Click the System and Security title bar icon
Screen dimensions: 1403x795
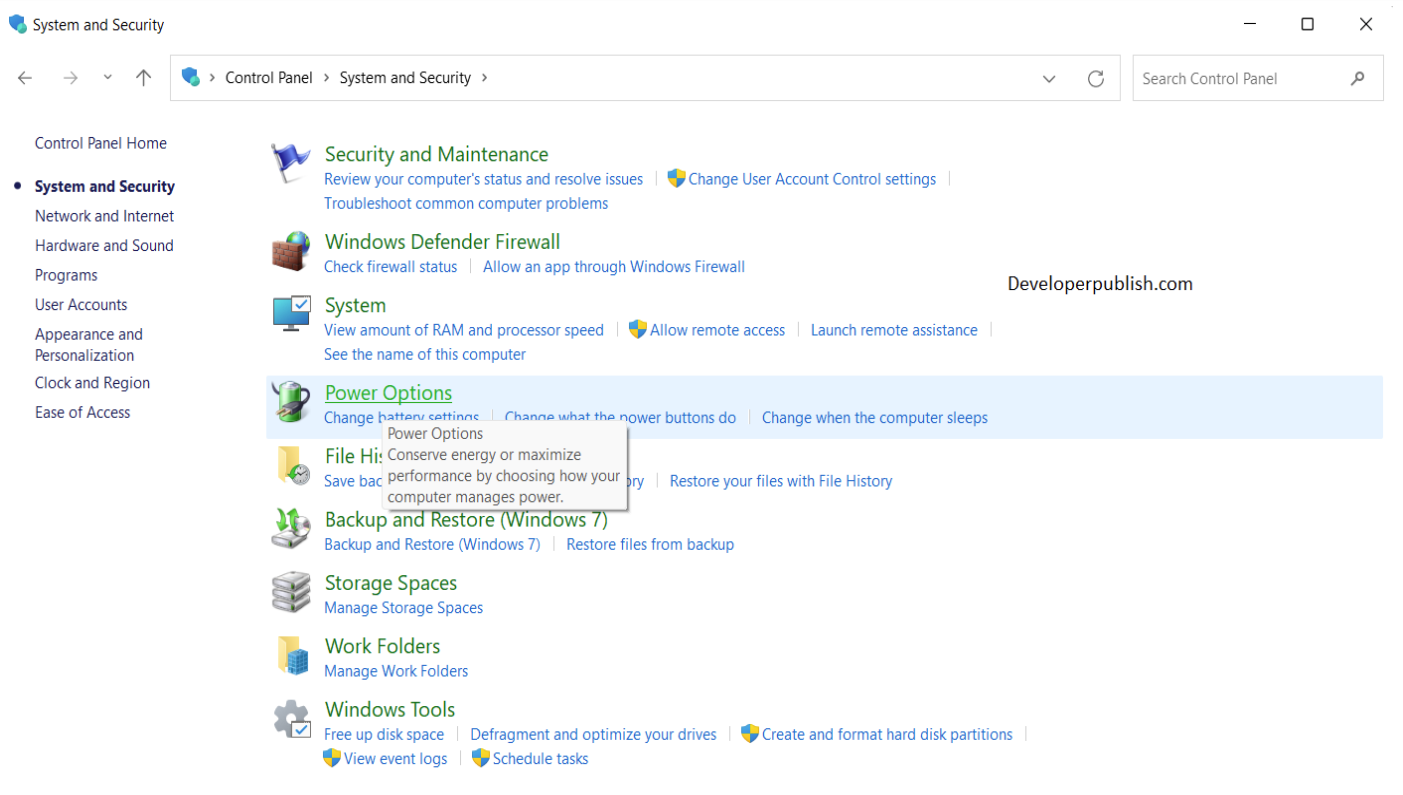[x=17, y=24]
